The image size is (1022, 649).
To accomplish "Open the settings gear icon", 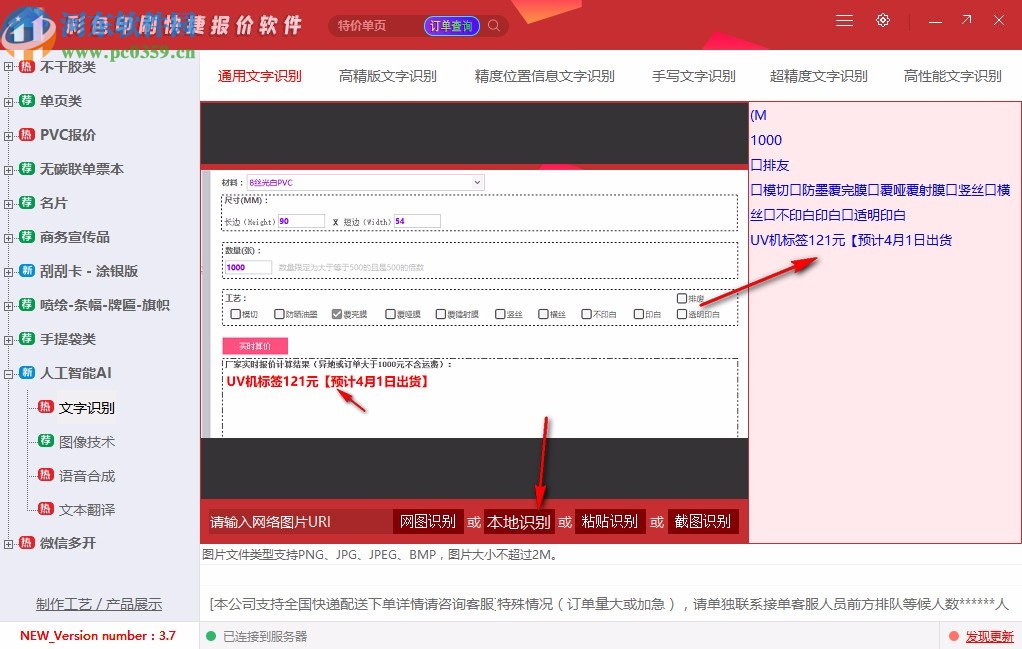I will 882,19.
